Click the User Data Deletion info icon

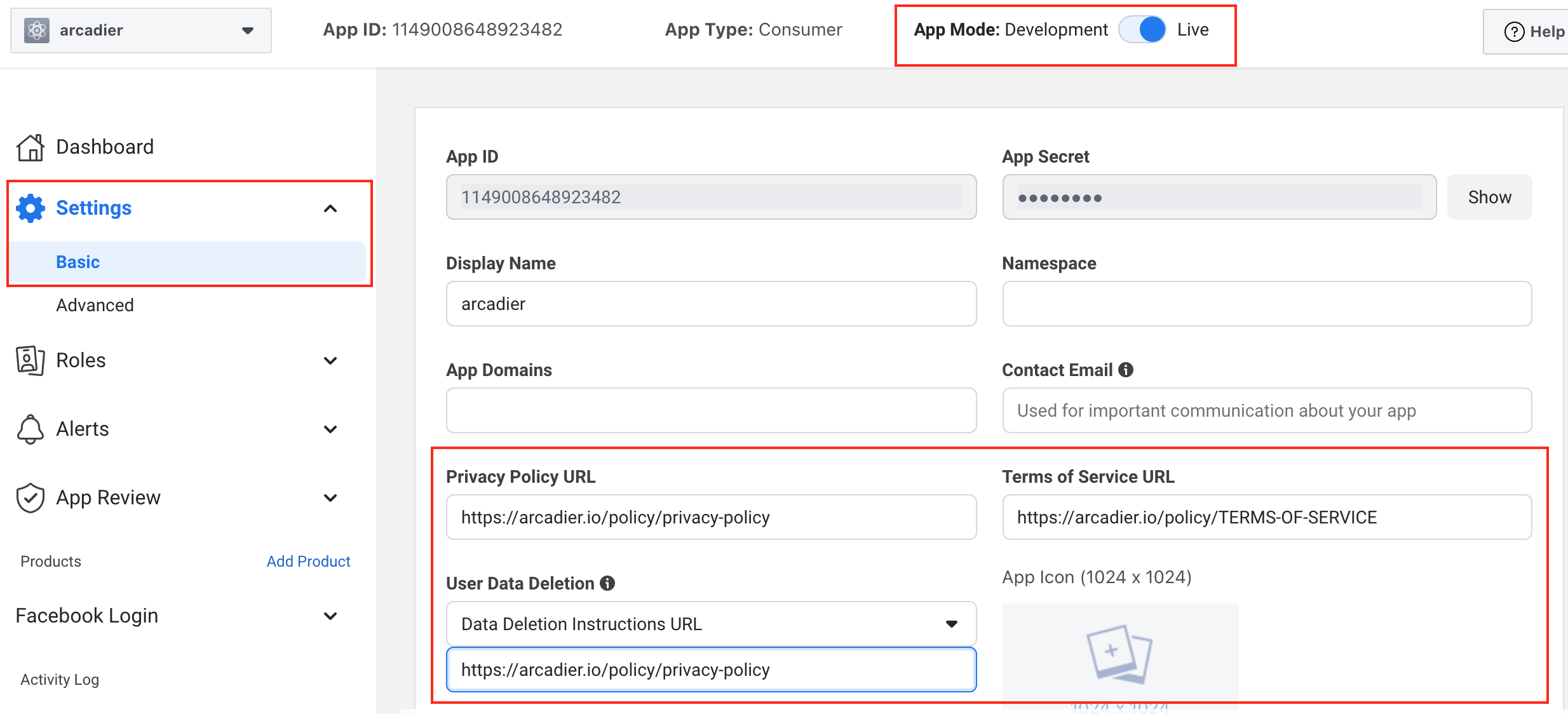pos(607,583)
